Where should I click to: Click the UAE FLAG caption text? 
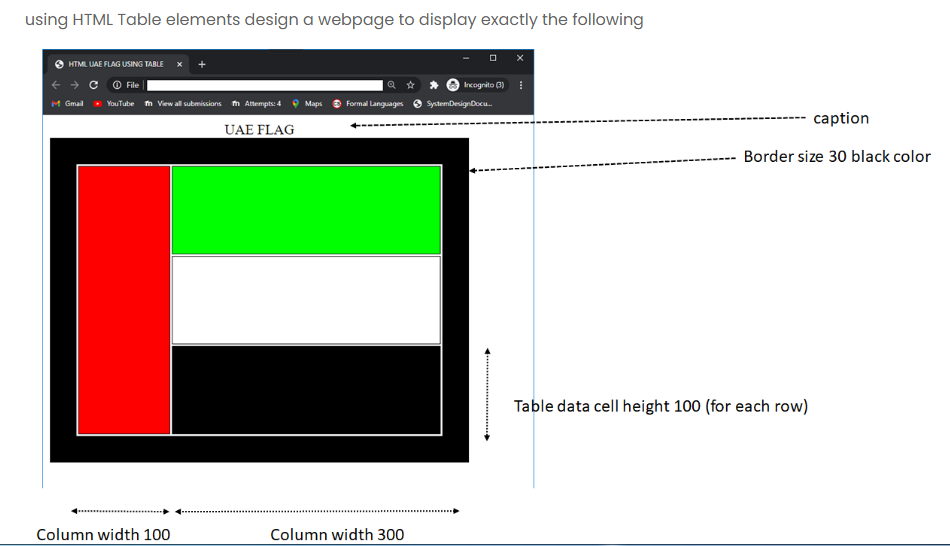click(x=259, y=130)
